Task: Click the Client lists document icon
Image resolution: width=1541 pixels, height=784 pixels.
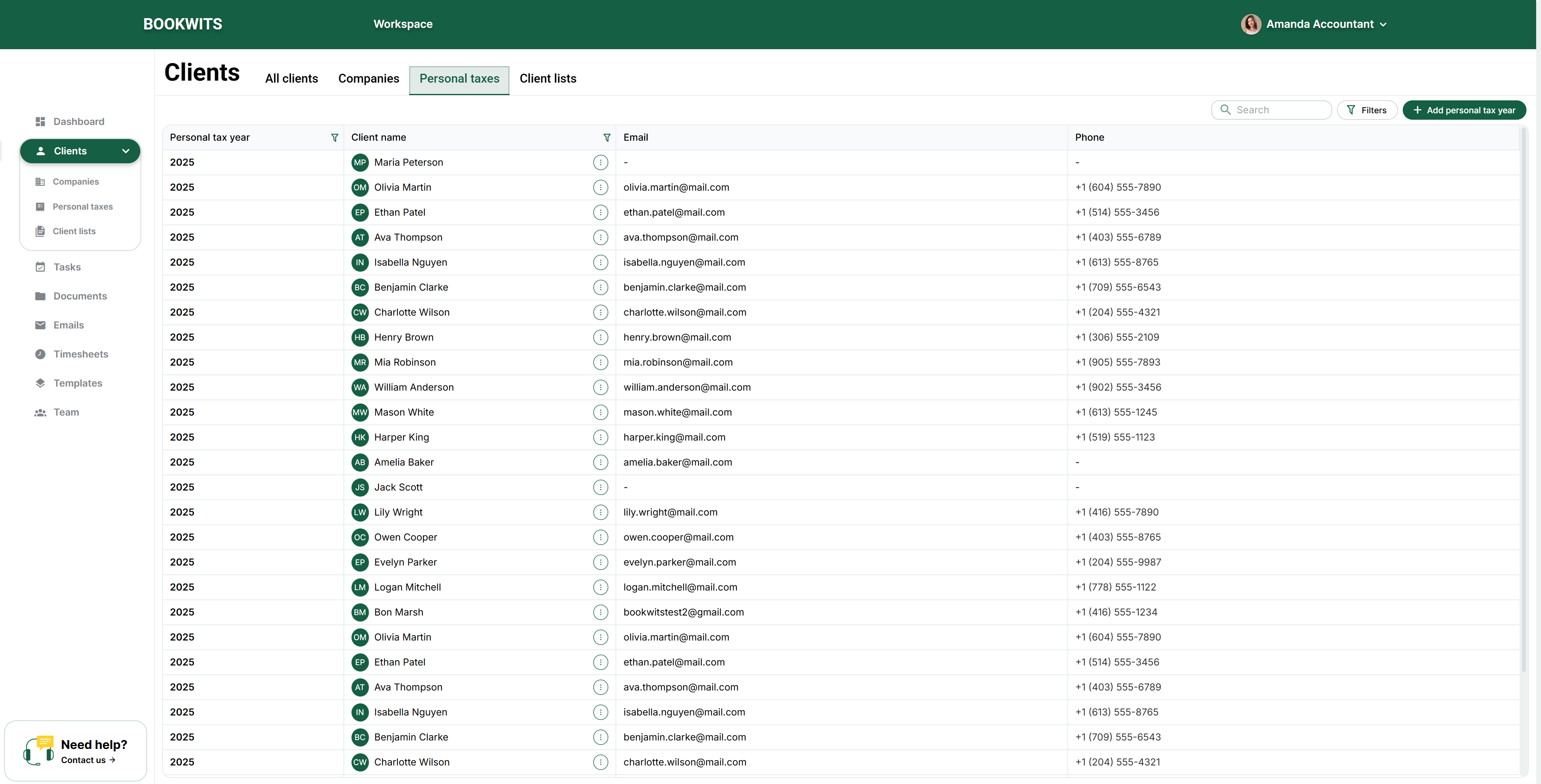Action: pyautogui.click(x=40, y=231)
